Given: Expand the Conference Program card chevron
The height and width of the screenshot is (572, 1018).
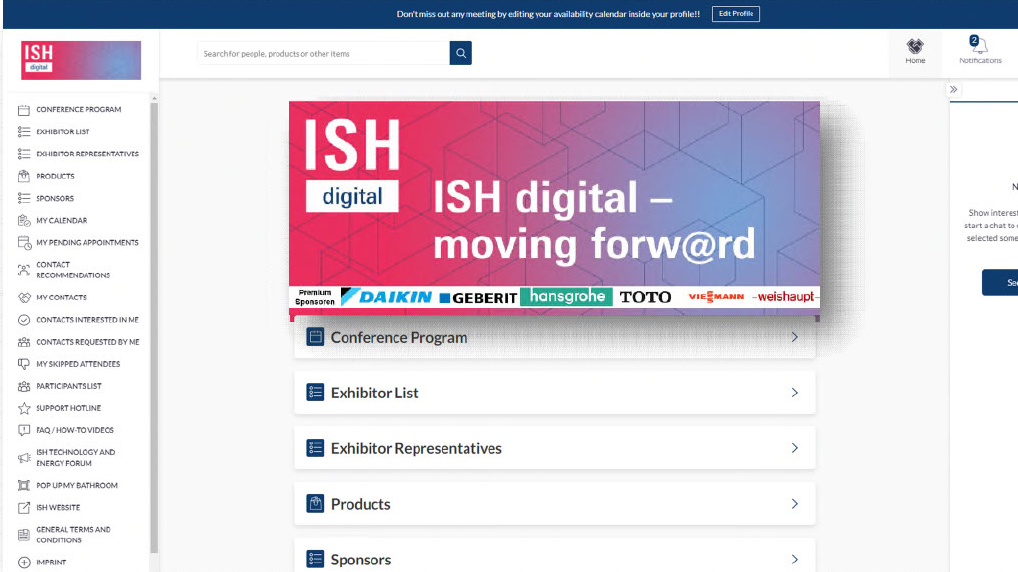Looking at the screenshot, I should pos(795,338).
